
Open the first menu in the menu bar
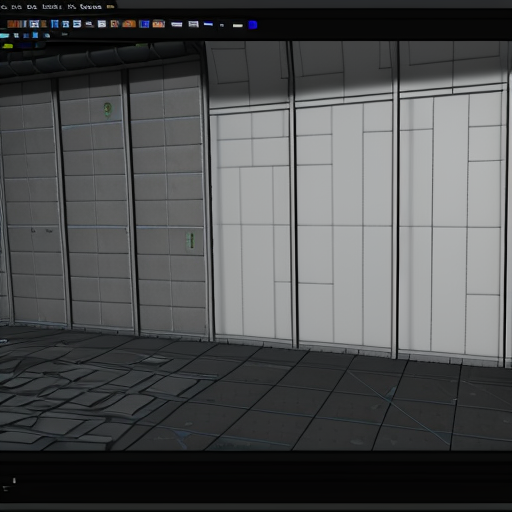pos(4,7)
